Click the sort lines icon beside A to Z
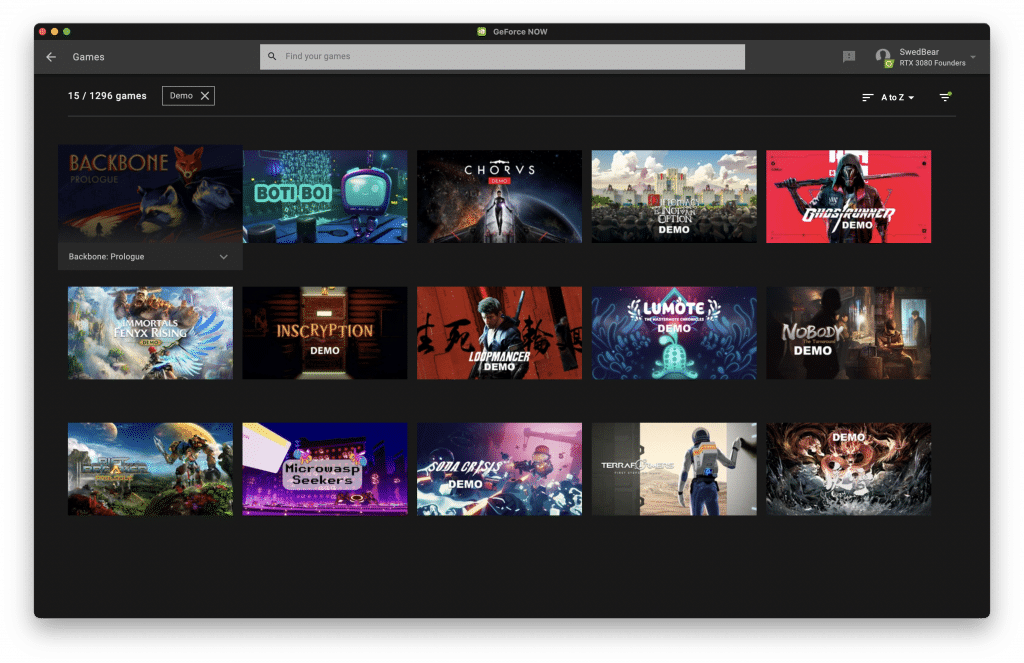Screen dimensions: 1024x663 click(x=867, y=97)
